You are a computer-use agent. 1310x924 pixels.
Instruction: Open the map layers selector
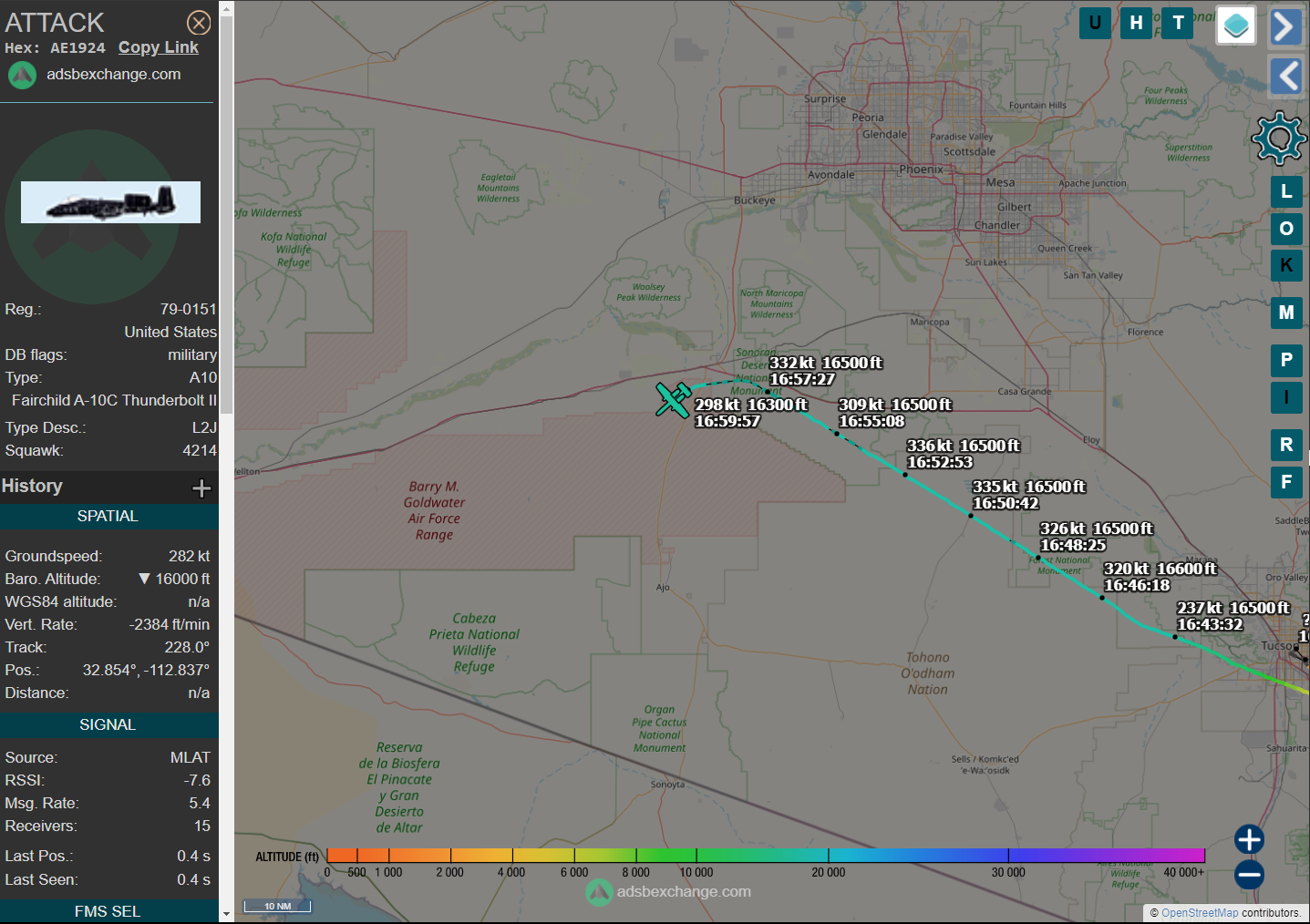1236,26
